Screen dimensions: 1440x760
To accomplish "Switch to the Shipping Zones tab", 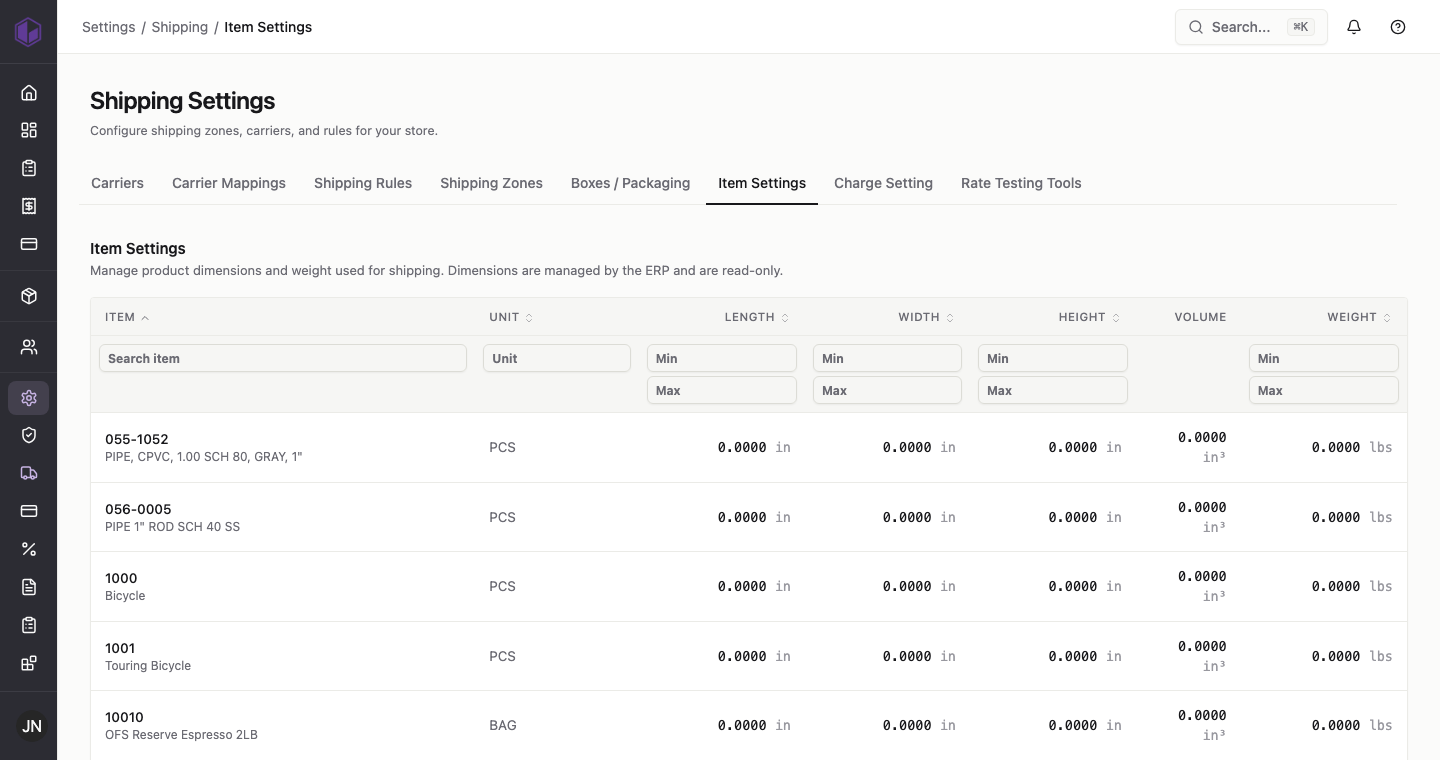I will (x=491, y=183).
